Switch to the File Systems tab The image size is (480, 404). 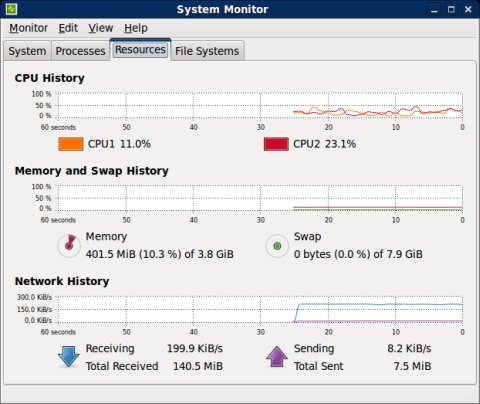[x=207, y=51]
